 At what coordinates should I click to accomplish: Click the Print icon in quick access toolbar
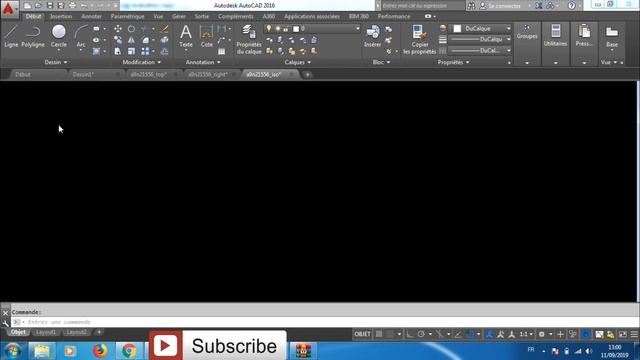click(x=72, y=6)
